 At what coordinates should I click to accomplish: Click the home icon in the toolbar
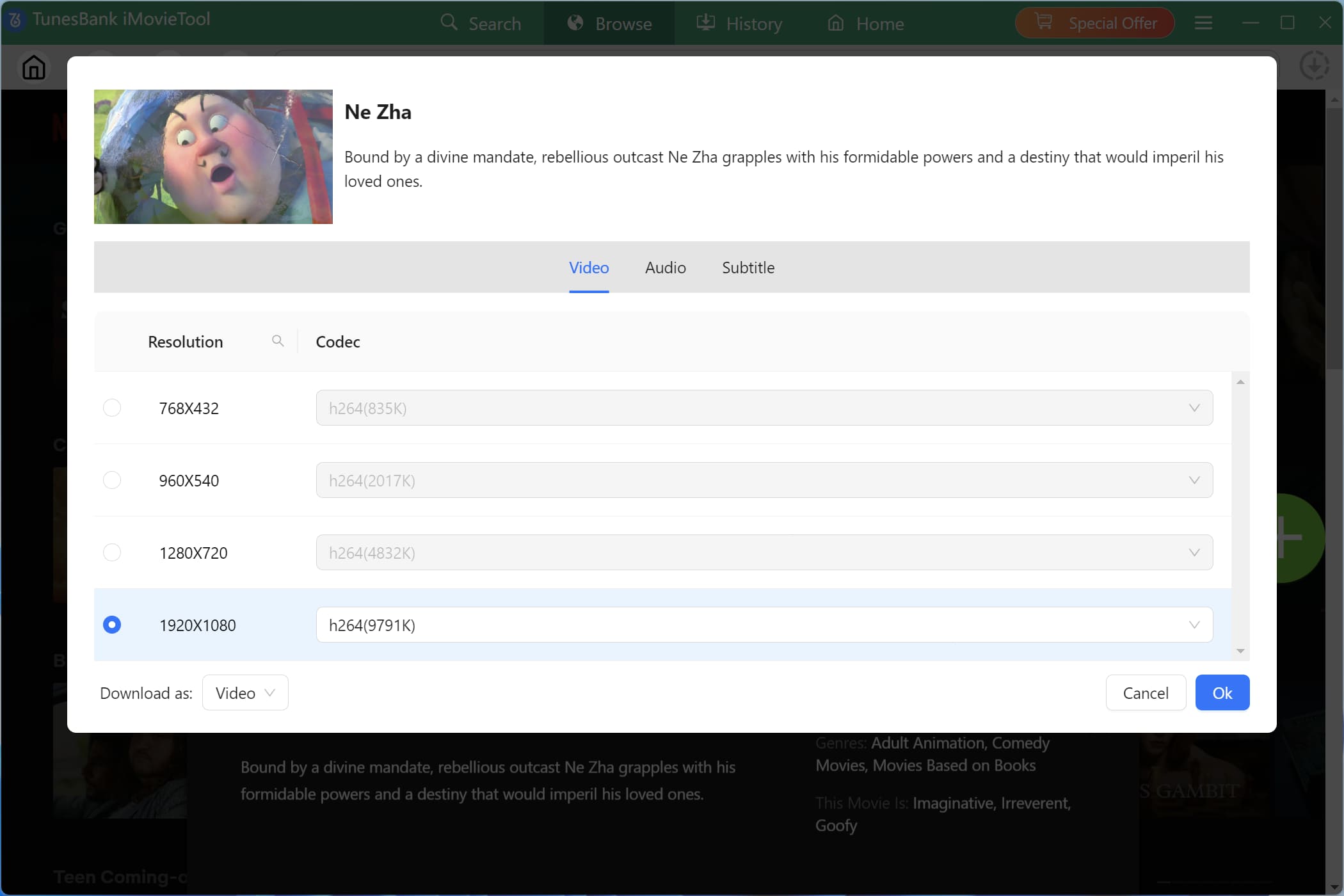point(34,67)
